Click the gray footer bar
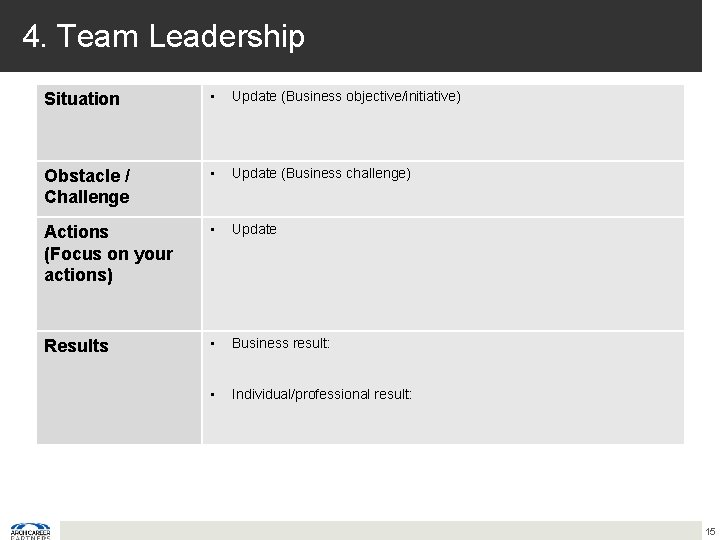The height and width of the screenshot is (540, 720). tap(380, 531)
